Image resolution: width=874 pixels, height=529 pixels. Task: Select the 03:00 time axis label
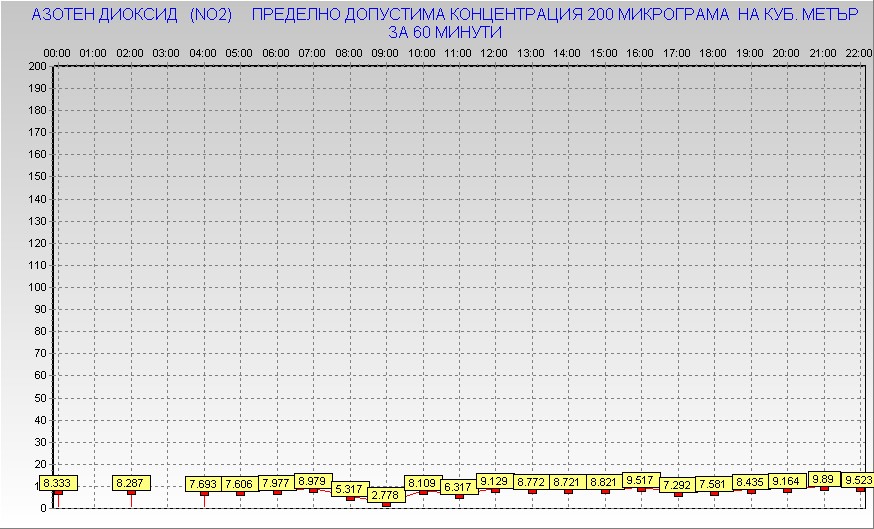tap(166, 52)
